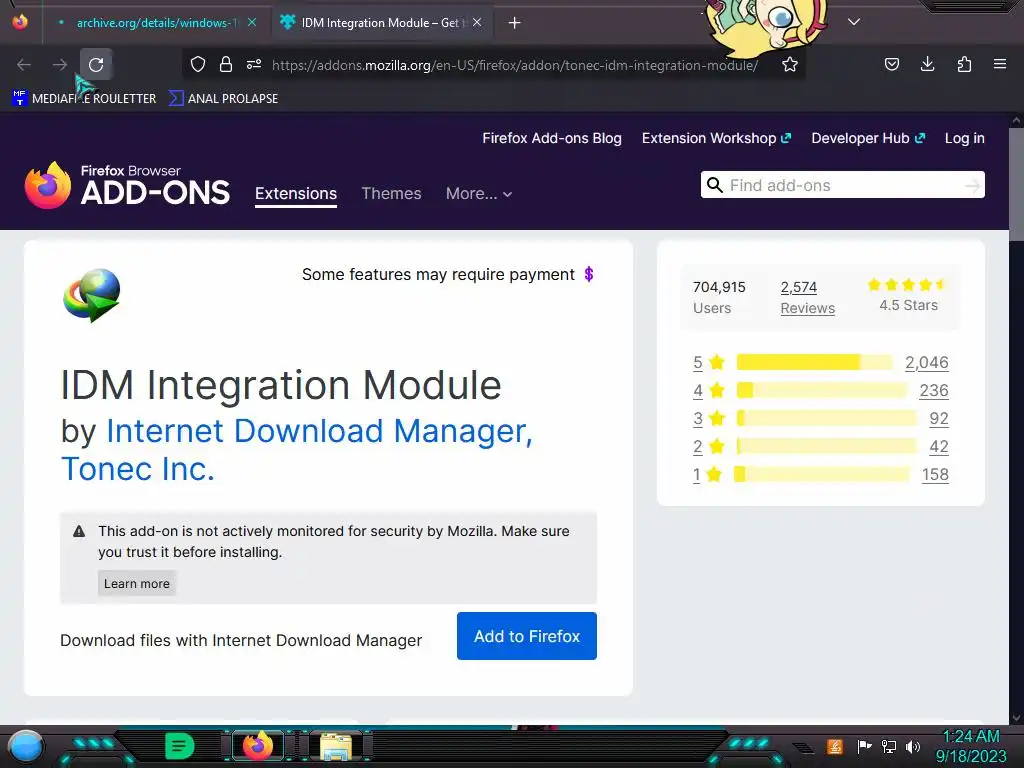Click the network tray icon
Viewport: 1024px width, 768px height.
(x=889, y=746)
